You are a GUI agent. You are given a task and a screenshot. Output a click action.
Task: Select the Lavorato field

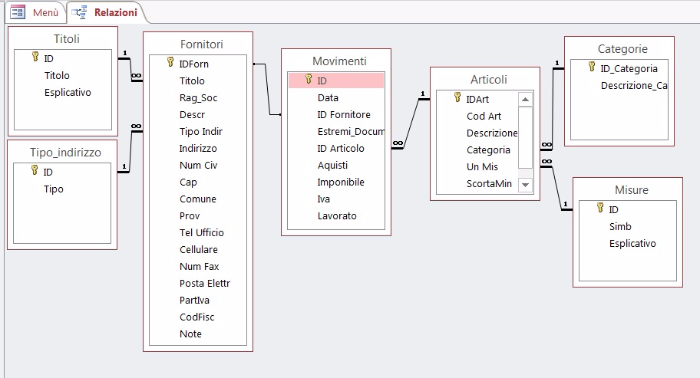336,216
